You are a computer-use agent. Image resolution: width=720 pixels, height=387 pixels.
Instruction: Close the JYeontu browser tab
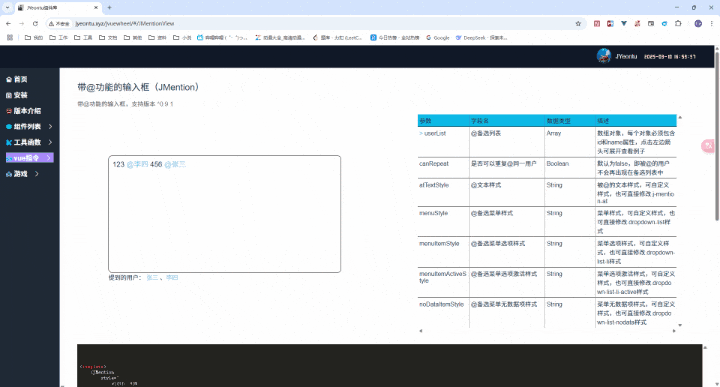[x=96, y=8]
